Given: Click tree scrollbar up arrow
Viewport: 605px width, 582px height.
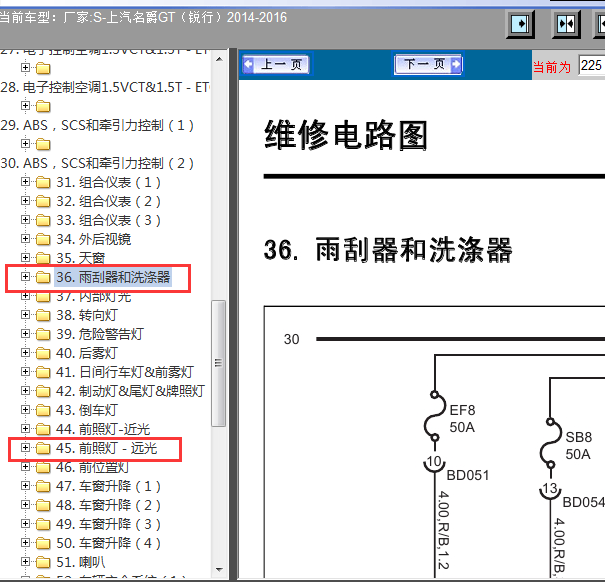Looking at the screenshot, I should tap(219, 59).
